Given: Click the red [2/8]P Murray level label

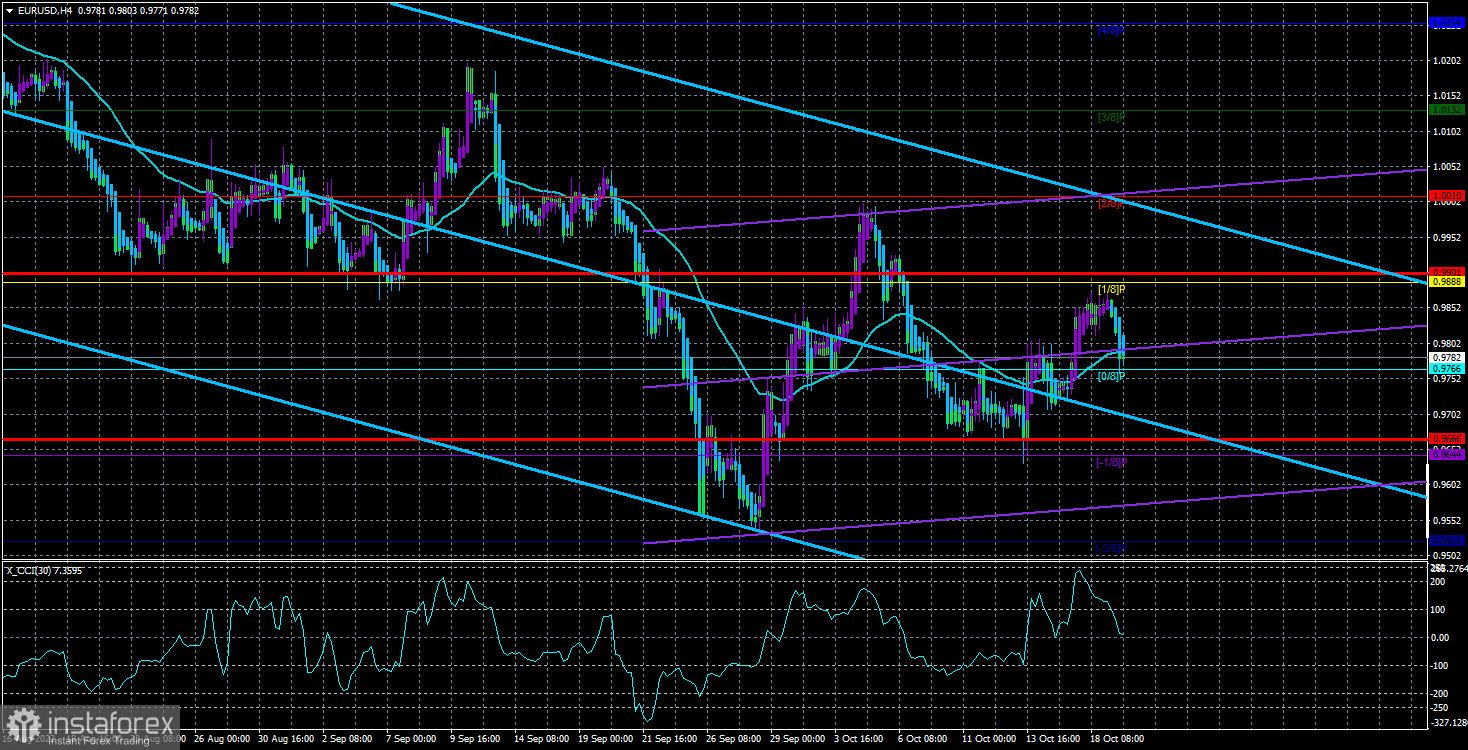Looking at the screenshot, I should click(x=1112, y=204).
